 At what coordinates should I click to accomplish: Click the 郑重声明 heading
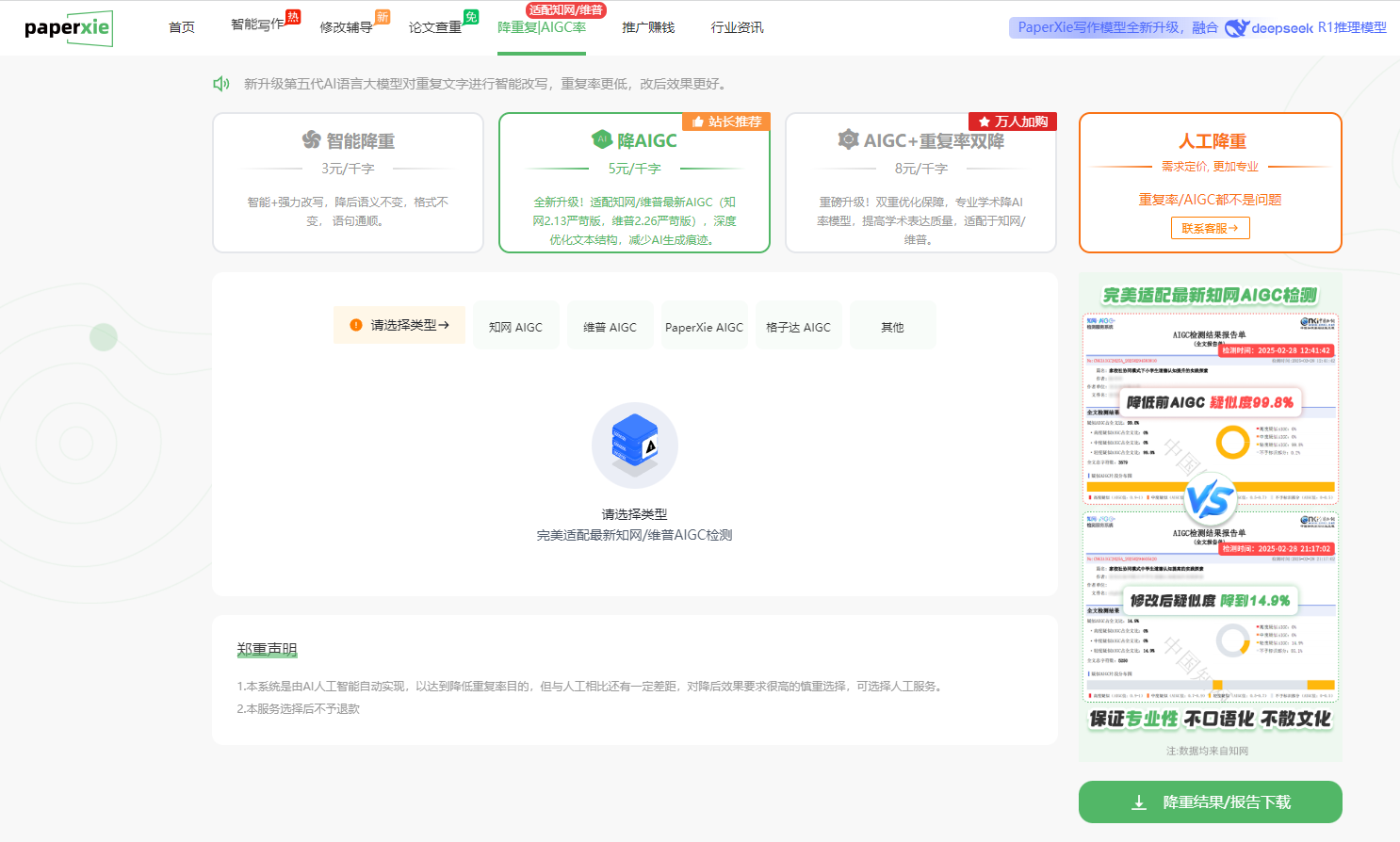(x=267, y=649)
